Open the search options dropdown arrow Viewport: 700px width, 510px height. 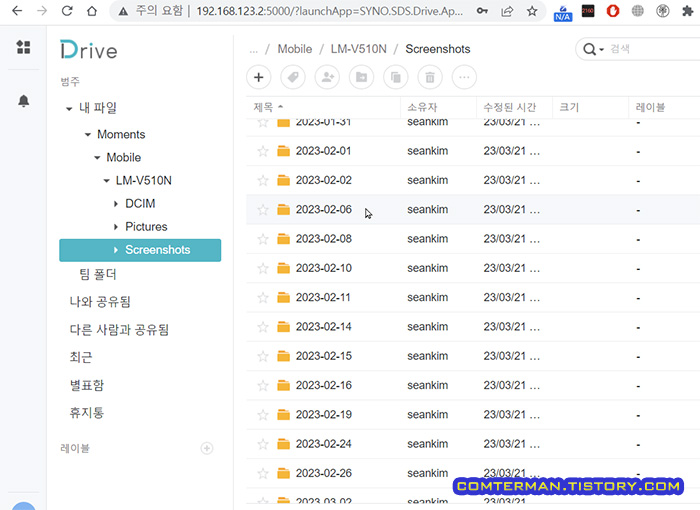(x=601, y=50)
